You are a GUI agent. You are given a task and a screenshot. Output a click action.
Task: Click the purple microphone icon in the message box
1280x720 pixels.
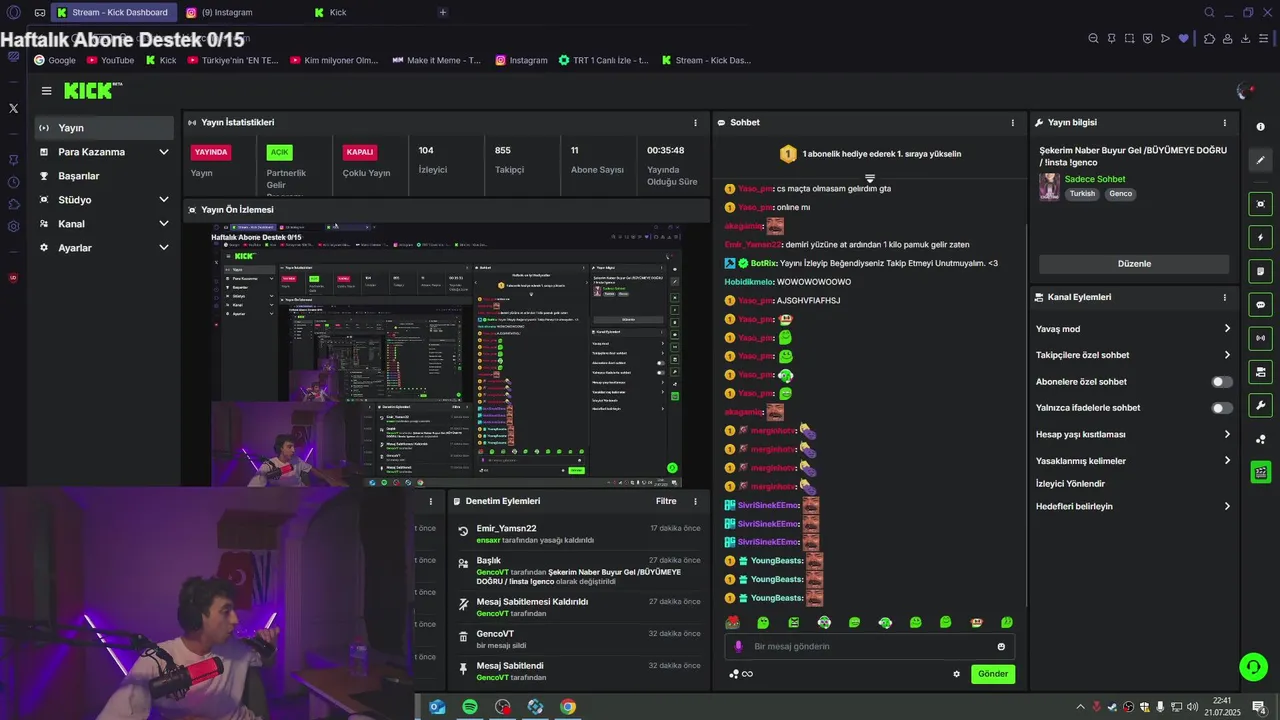[x=739, y=647]
